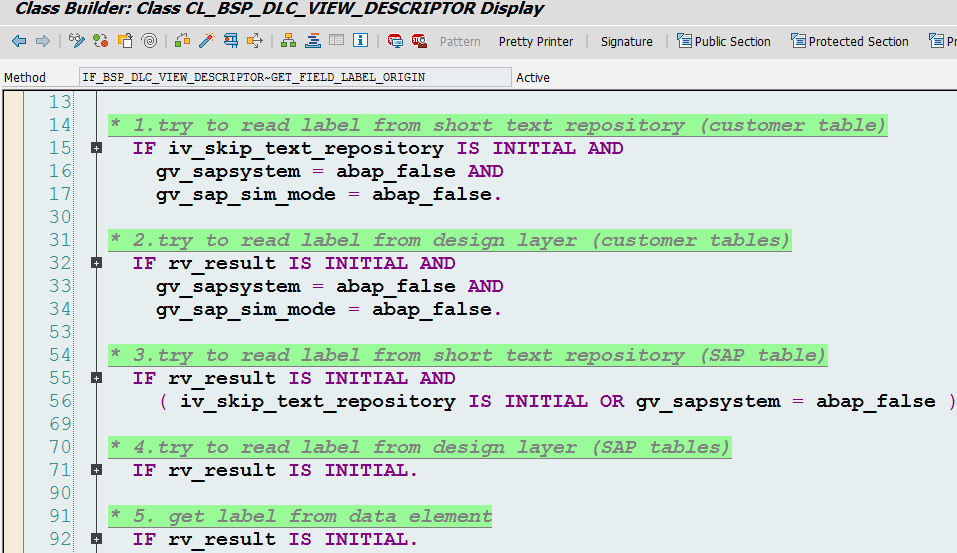Toggle Display/Change mode (glasses-pencil icon)

[x=76, y=41]
